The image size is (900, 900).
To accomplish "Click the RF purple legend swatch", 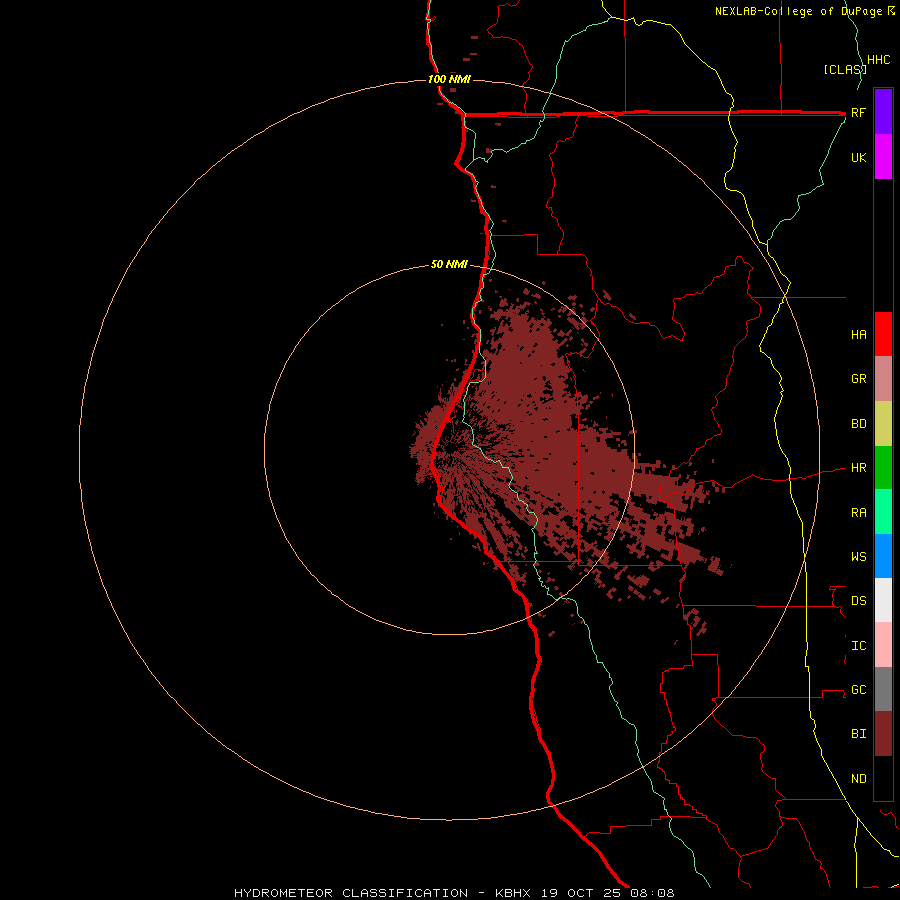I will (883, 112).
